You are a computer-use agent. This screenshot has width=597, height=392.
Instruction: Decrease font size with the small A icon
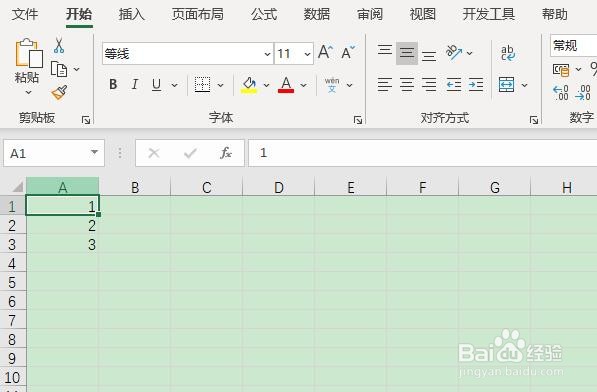pyautogui.click(x=348, y=53)
